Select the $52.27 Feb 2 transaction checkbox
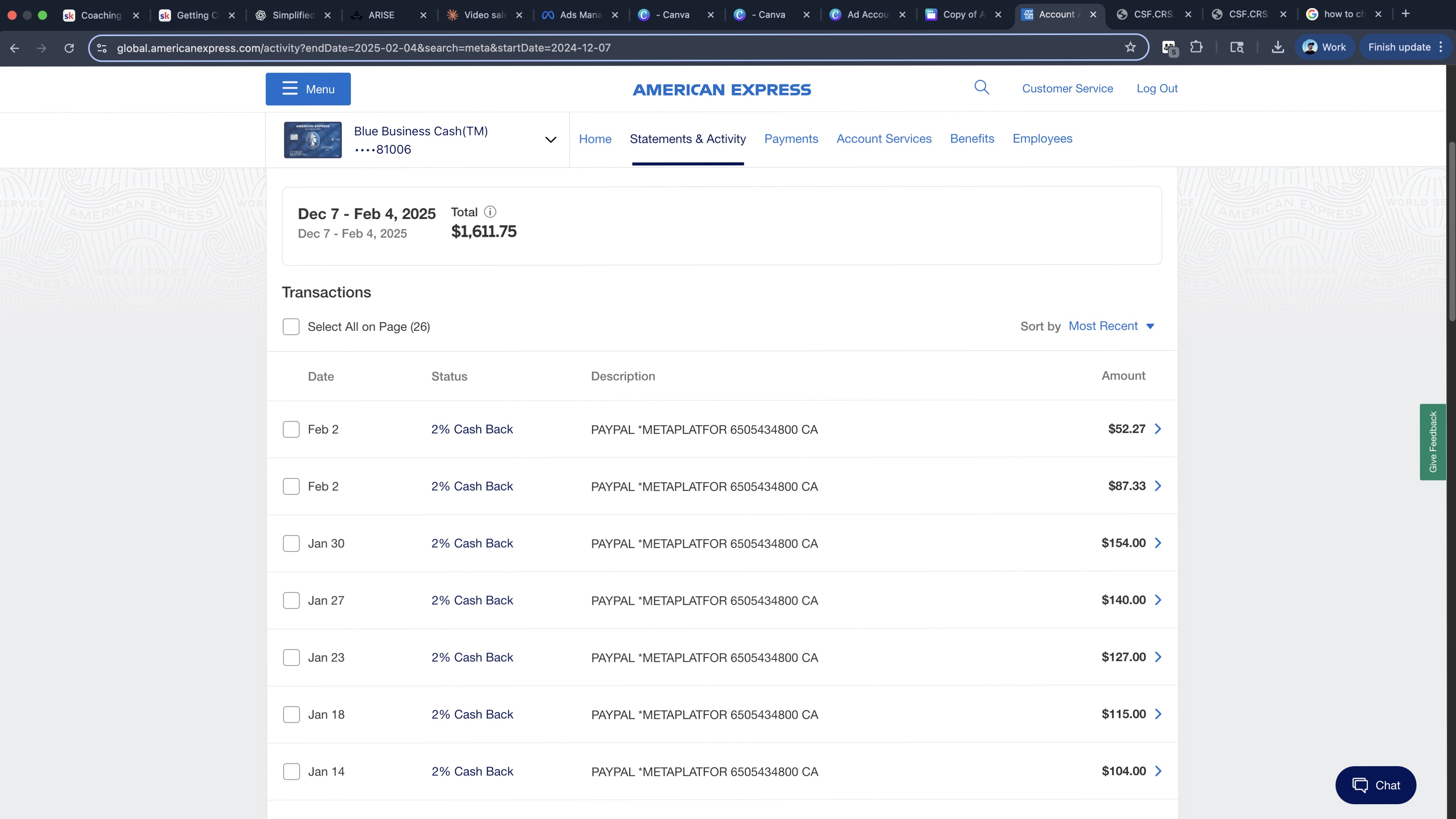Image resolution: width=1456 pixels, height=819 pixels. coord(291,429)
